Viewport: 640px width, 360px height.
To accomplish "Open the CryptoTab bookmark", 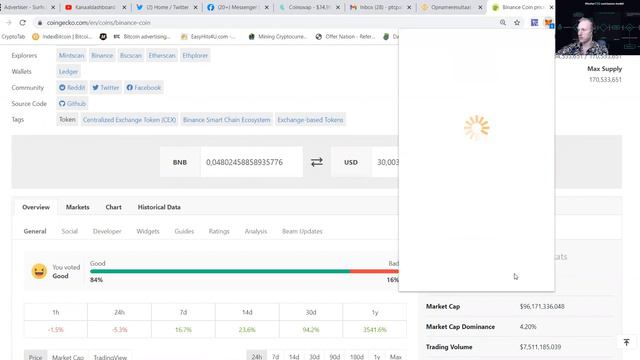I will coord(13,37).
